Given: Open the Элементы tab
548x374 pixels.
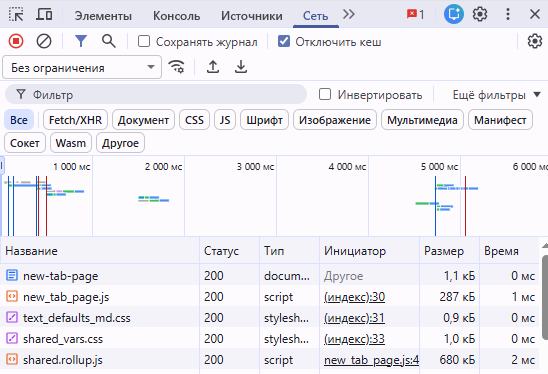Looking at the screenshot, I should point(103,16).
